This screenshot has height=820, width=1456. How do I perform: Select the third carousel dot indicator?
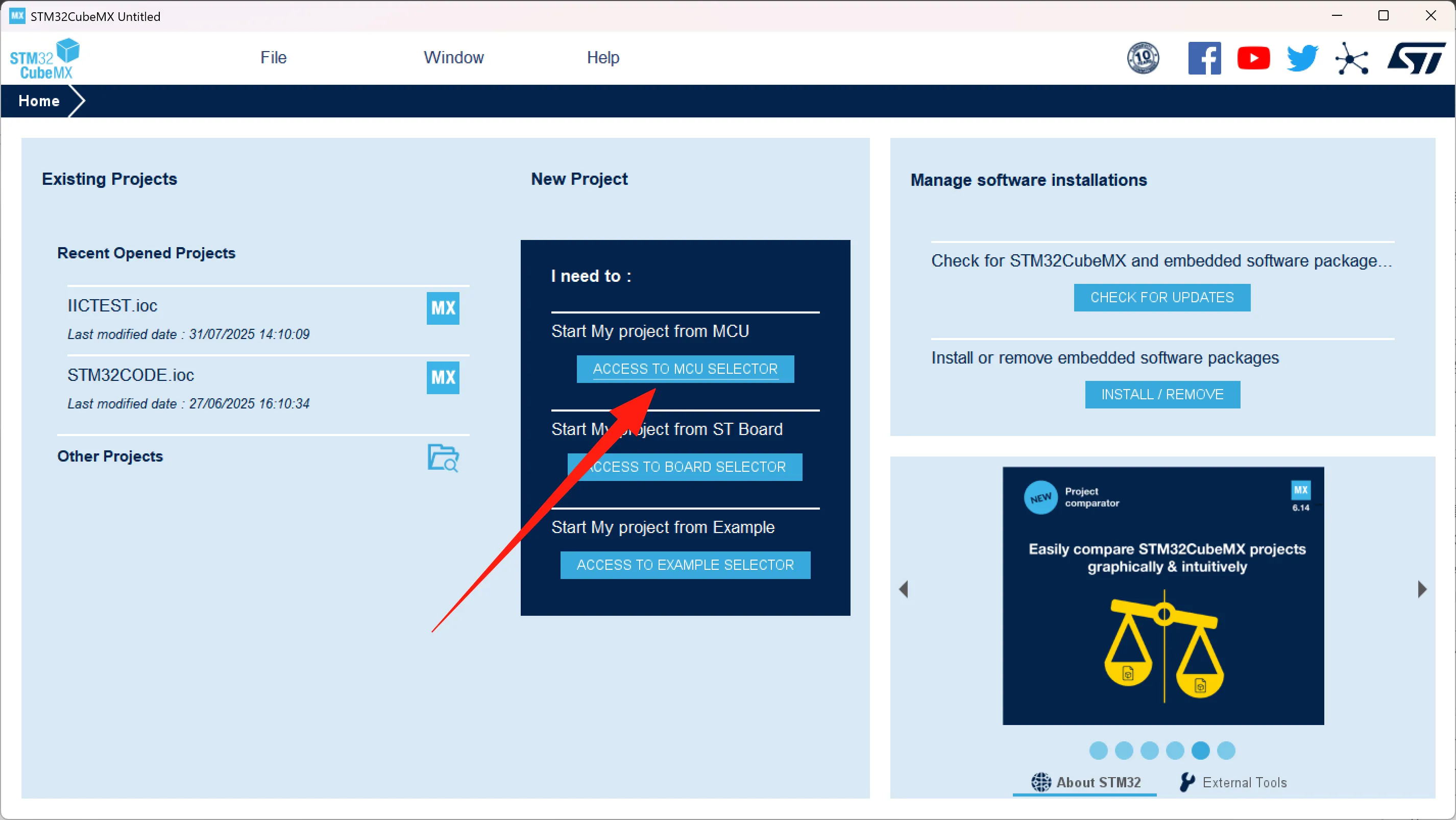(x=1150, y=751)
